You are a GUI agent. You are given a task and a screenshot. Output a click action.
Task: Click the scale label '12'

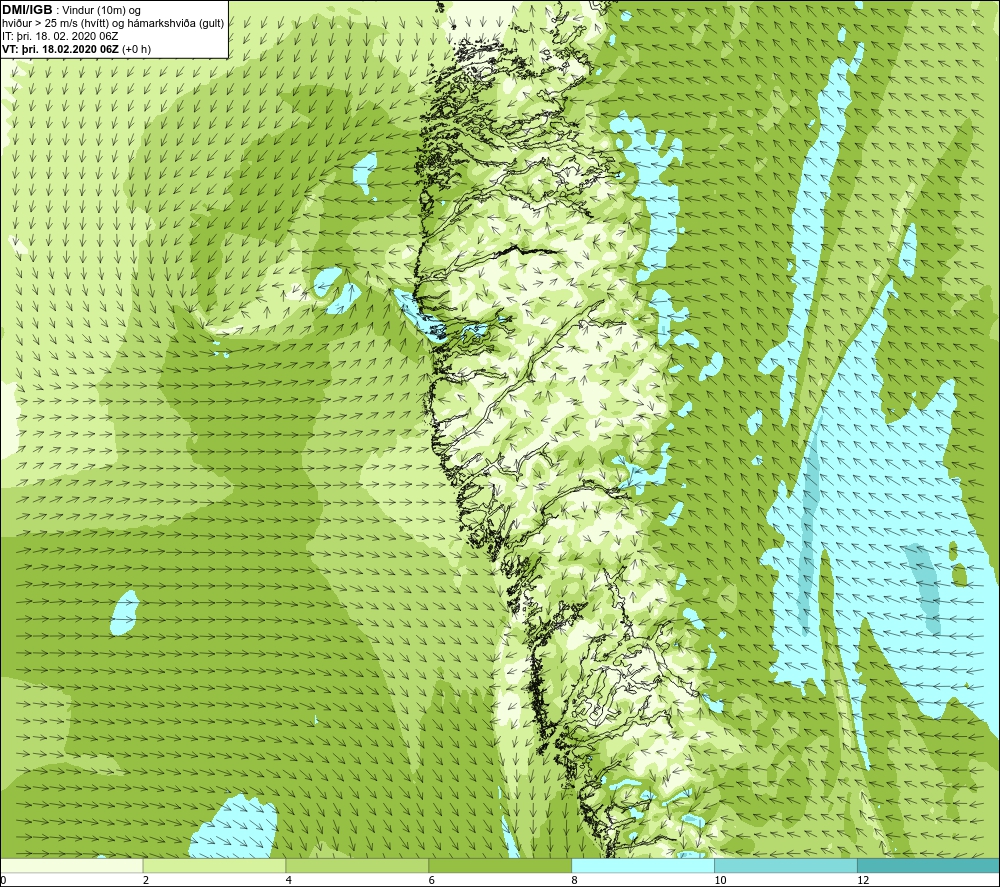[863, 881]
